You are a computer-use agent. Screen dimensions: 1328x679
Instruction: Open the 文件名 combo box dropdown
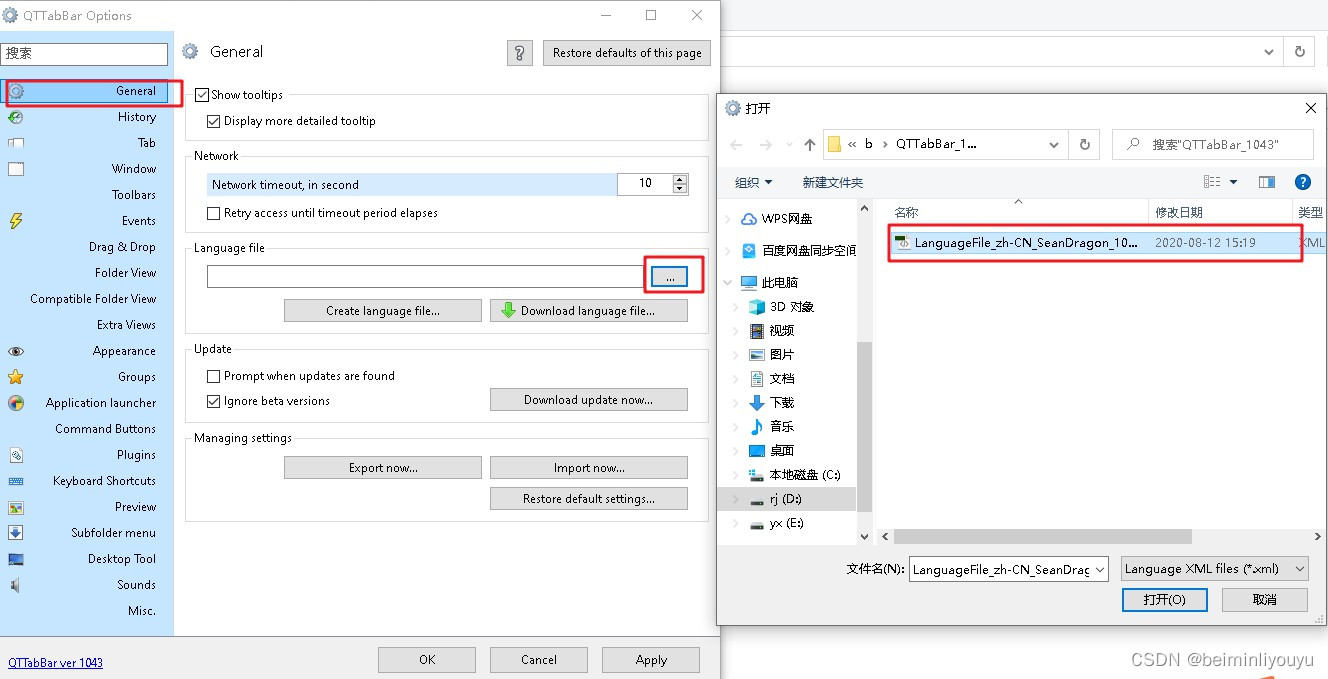pos(1100,569)
